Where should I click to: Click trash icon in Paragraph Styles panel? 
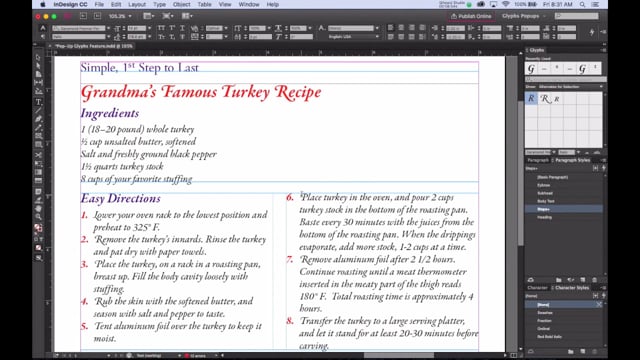[x=594, y=280]
